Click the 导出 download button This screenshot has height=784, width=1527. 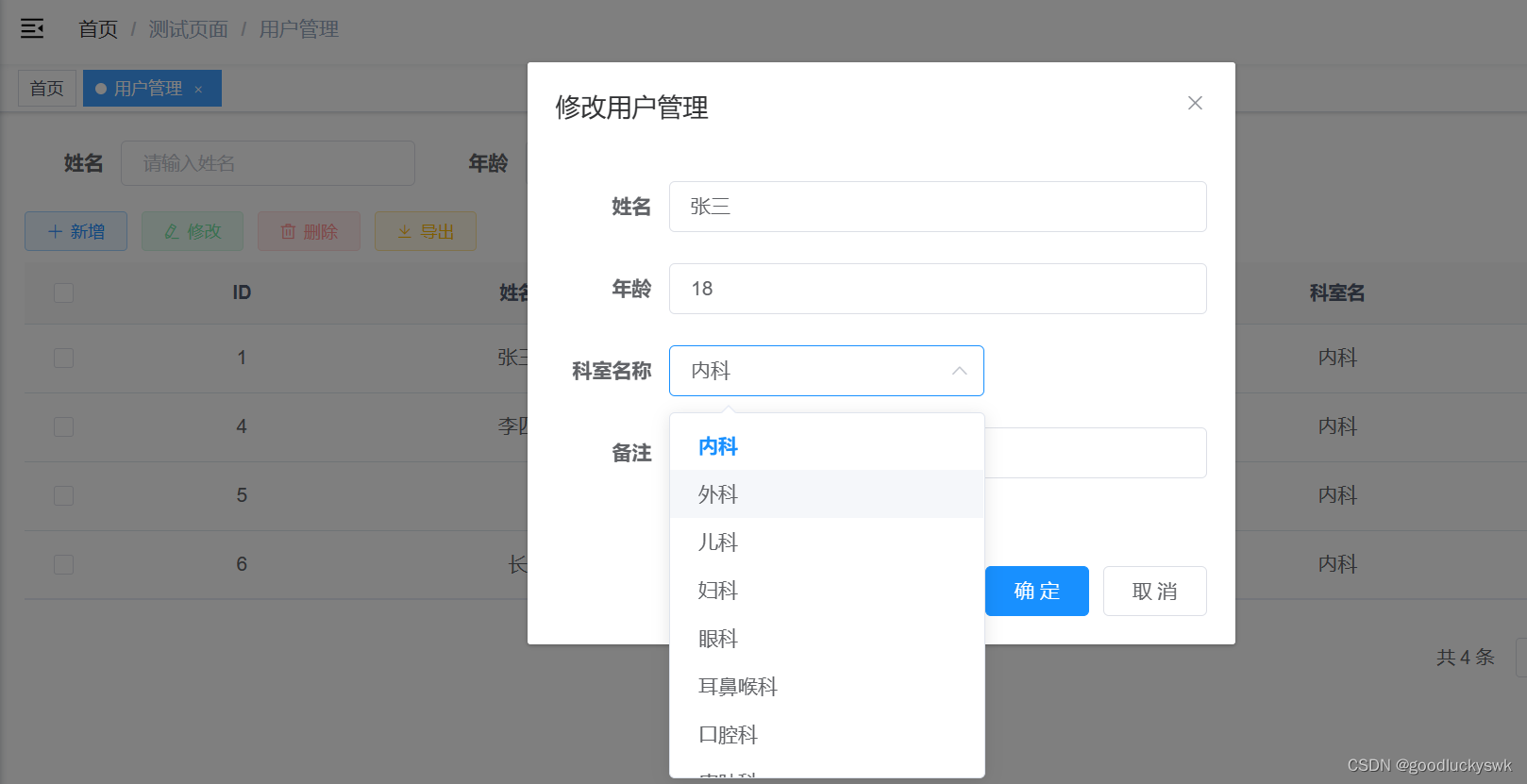point(426,231)
